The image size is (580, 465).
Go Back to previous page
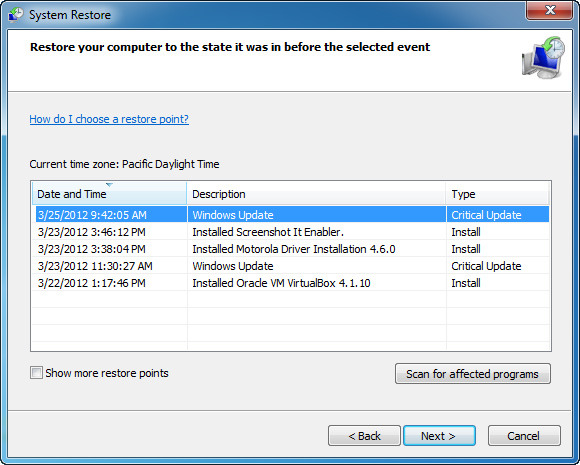pyautogui.click(x=364, y=435)
